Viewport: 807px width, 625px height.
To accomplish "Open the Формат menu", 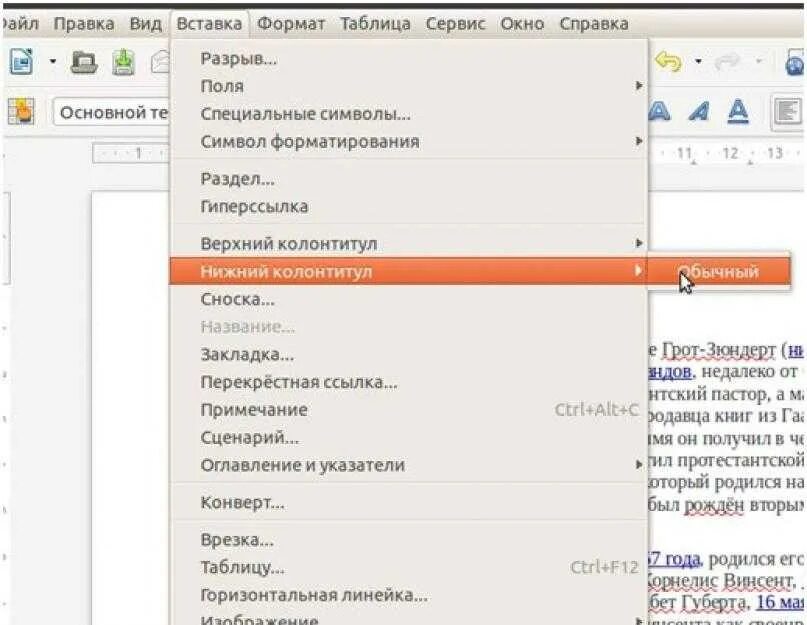I will (x=291, y=24).
